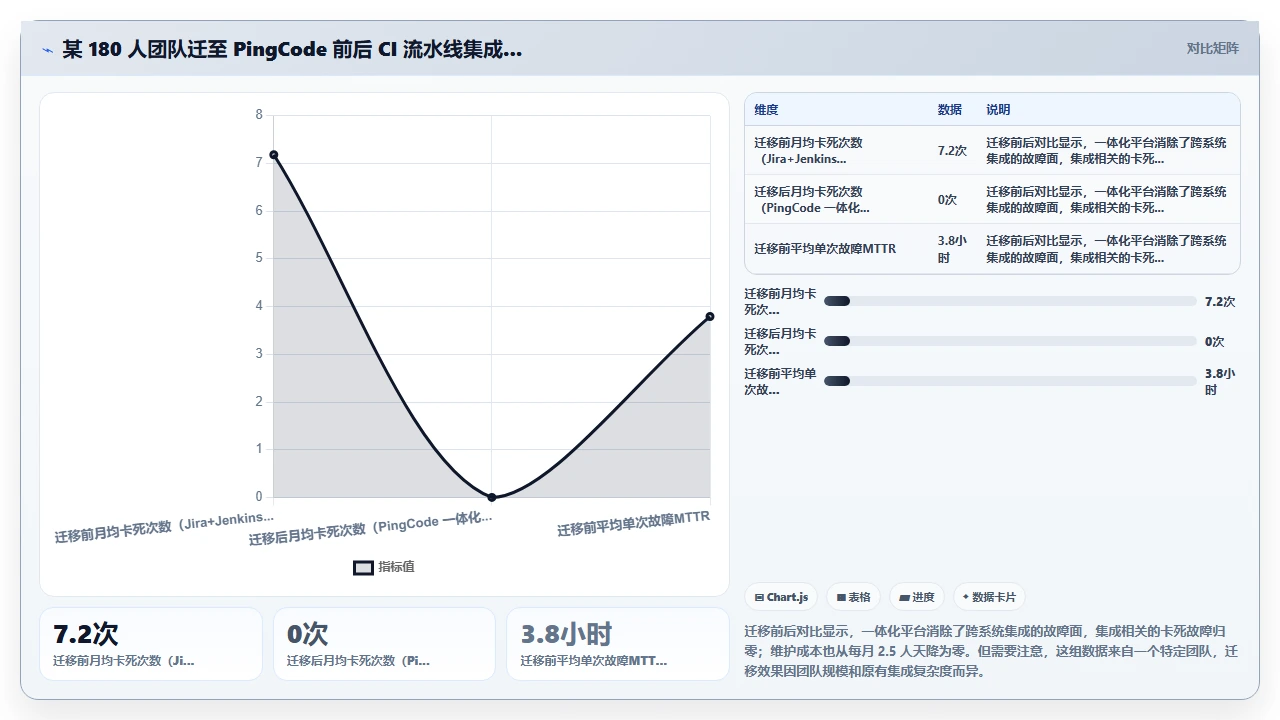This screenshot has height=720, width=1280.
Task: Click the x-axis label 迁移前平均单次故障MTTR
Action: point(634,523)
